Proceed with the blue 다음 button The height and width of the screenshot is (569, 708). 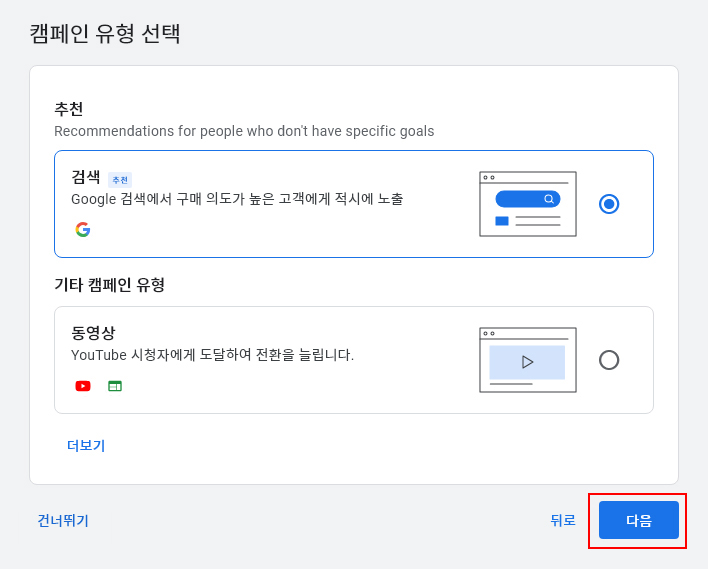tap(638, 520)
